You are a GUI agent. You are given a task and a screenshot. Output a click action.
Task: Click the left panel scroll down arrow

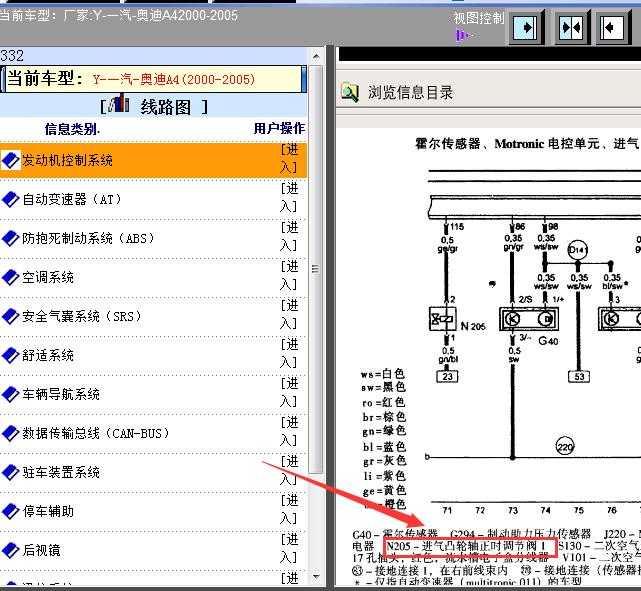(x=316, y=577)
